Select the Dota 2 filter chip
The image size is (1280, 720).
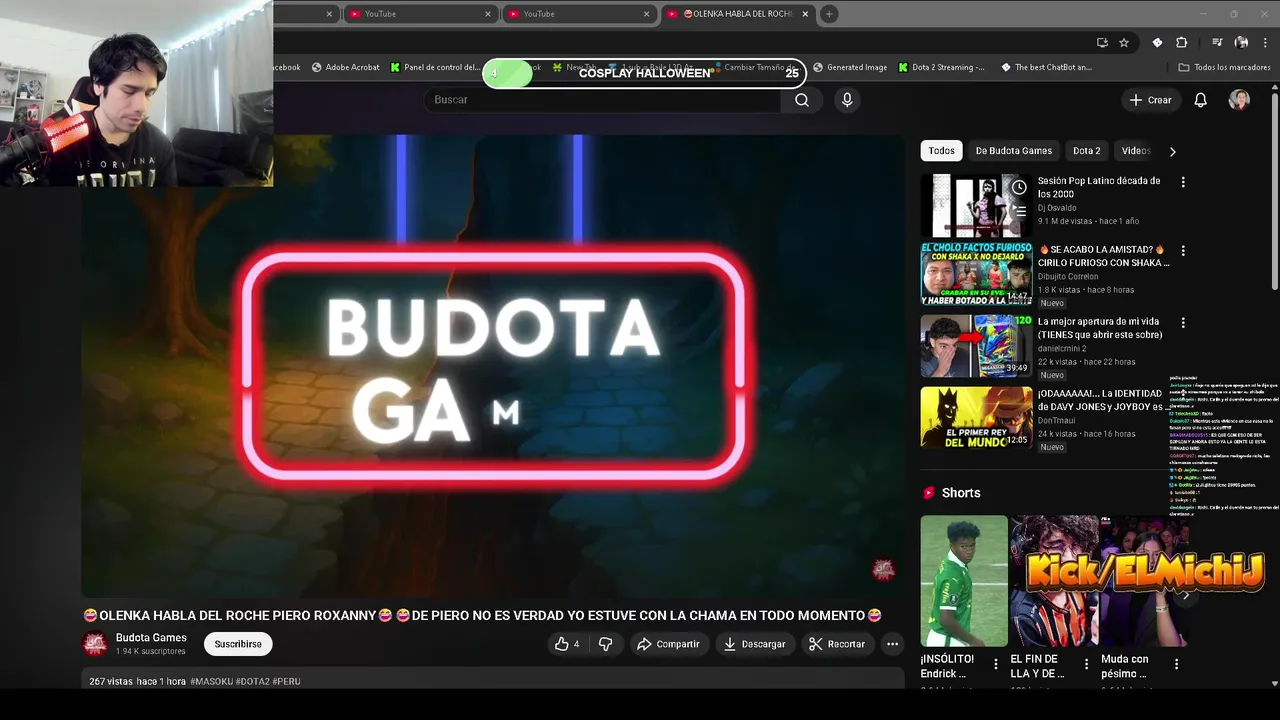tap(1086, 151)
